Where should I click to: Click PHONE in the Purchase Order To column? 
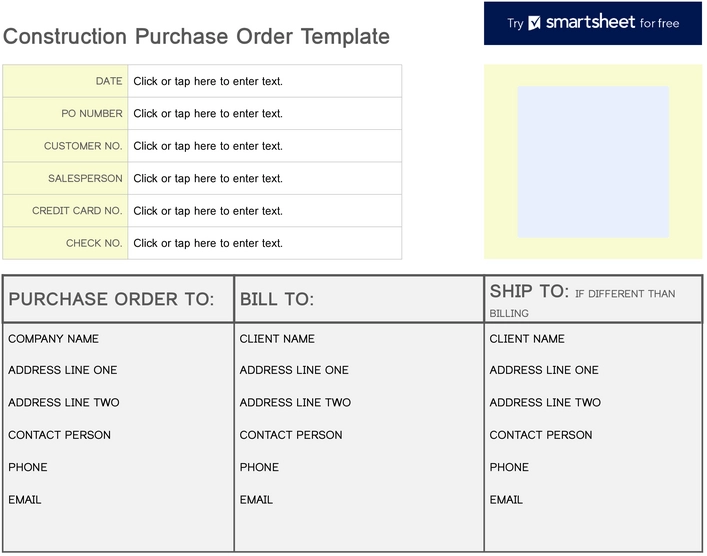(28, 467)
